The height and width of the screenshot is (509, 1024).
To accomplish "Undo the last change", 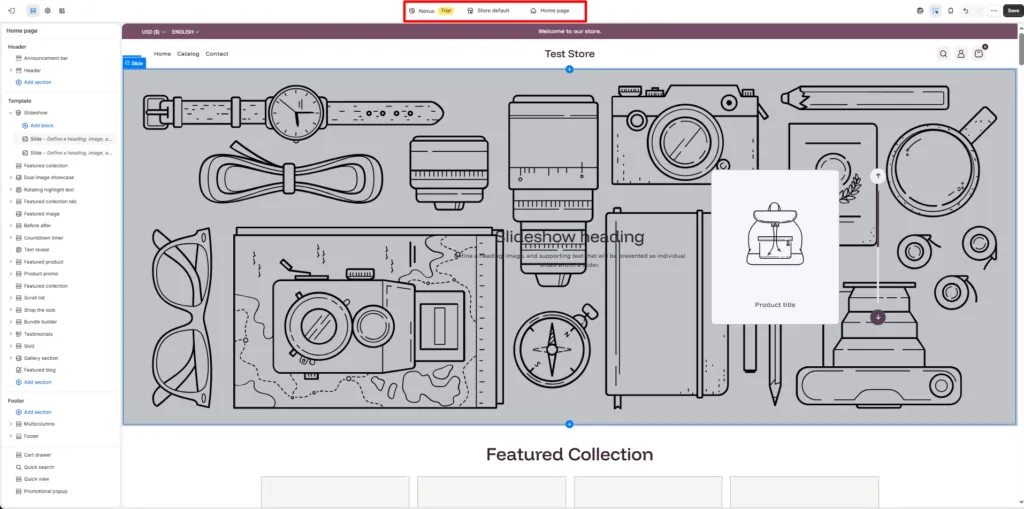I will pos(965,10).
